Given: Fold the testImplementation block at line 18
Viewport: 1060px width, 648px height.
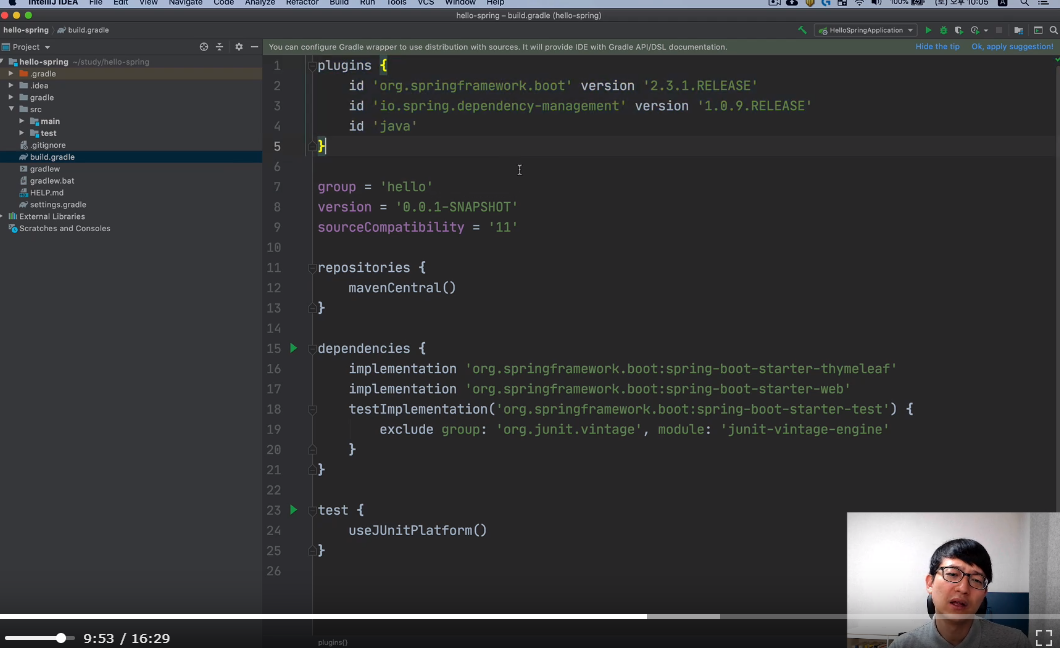Looking at the screenshot, I should 312,409.
